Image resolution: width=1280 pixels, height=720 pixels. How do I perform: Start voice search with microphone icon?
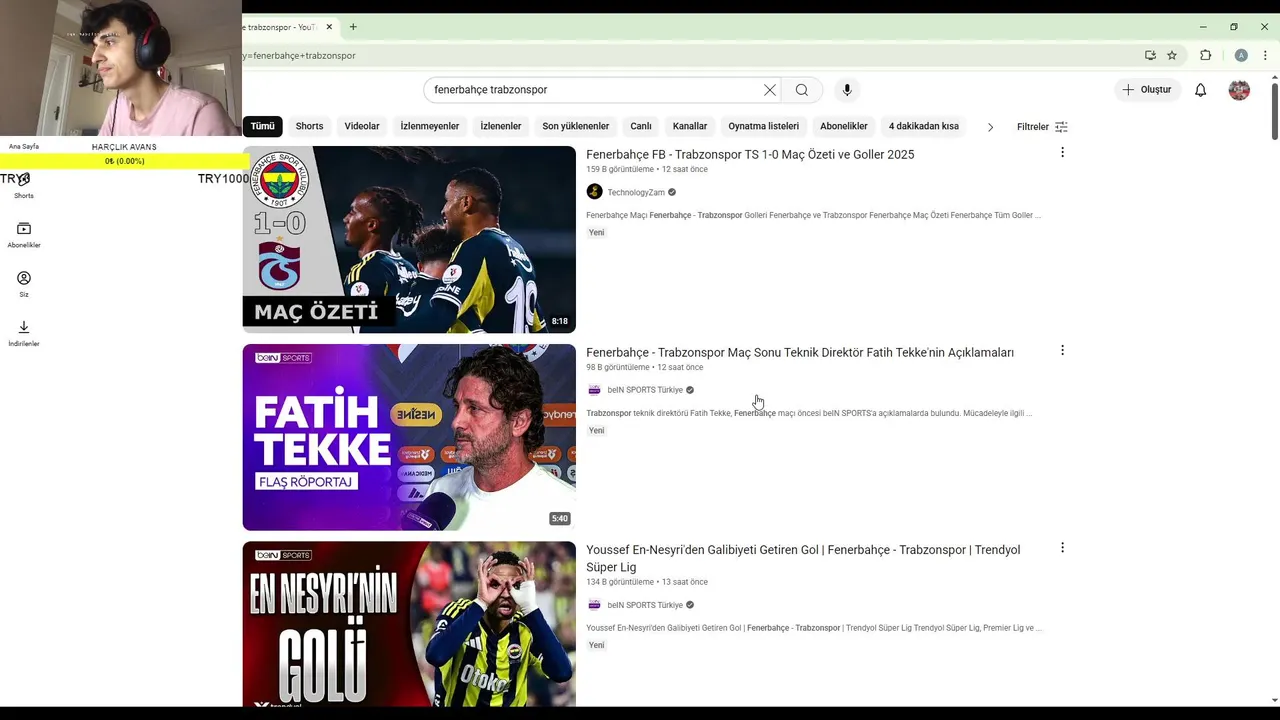coord(847,90)
